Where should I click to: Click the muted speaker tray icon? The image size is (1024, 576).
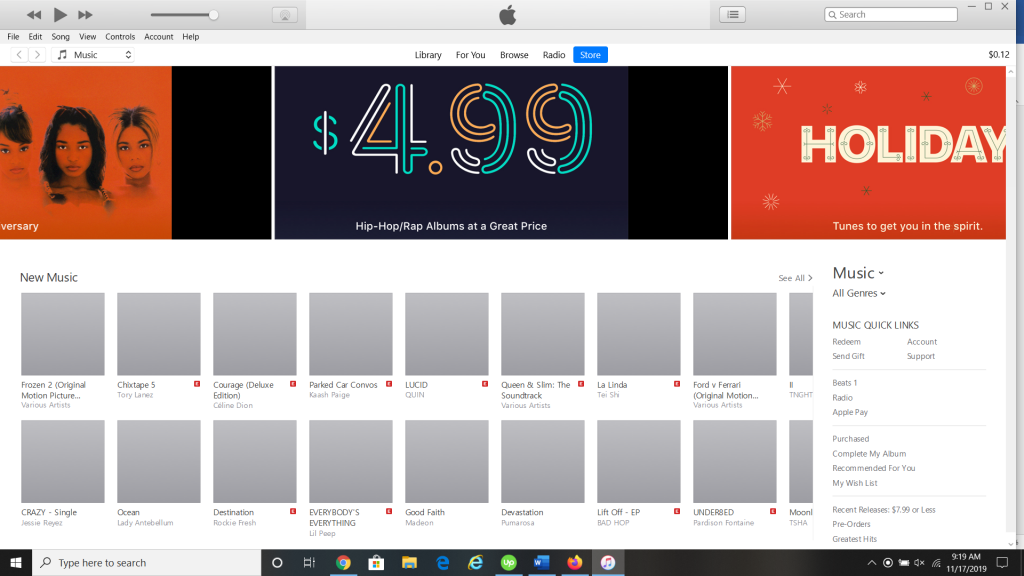(x=920, y=563)
